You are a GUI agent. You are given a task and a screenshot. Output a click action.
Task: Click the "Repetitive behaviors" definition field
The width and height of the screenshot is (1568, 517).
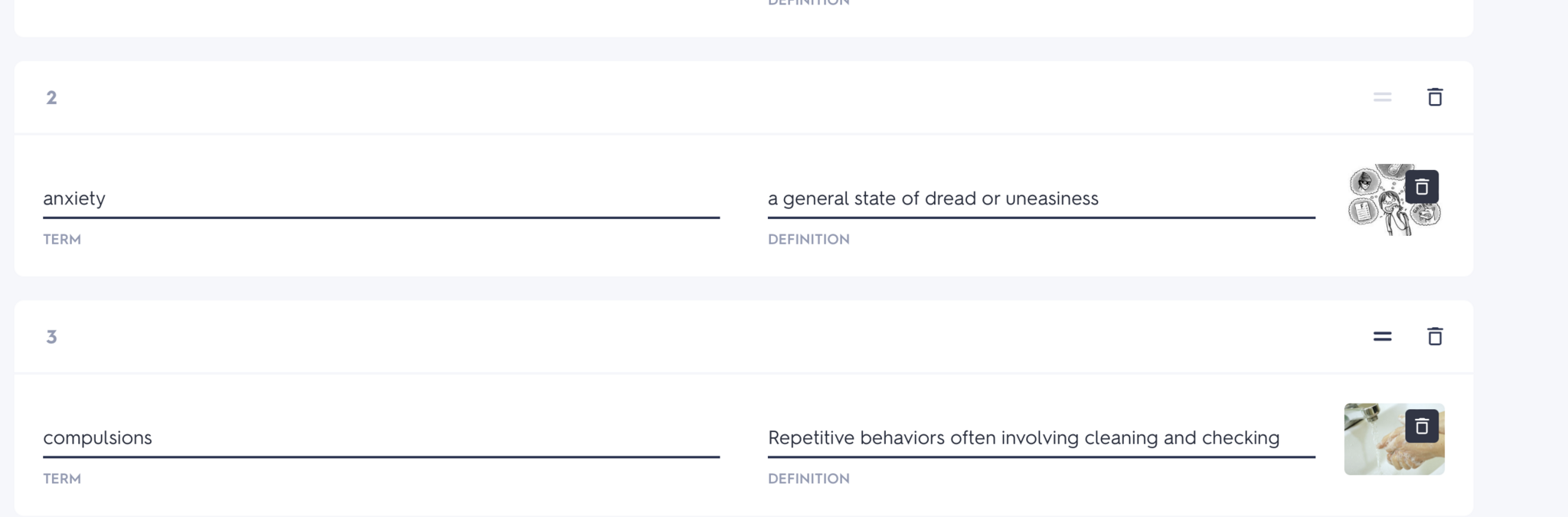coord(1040,437)
